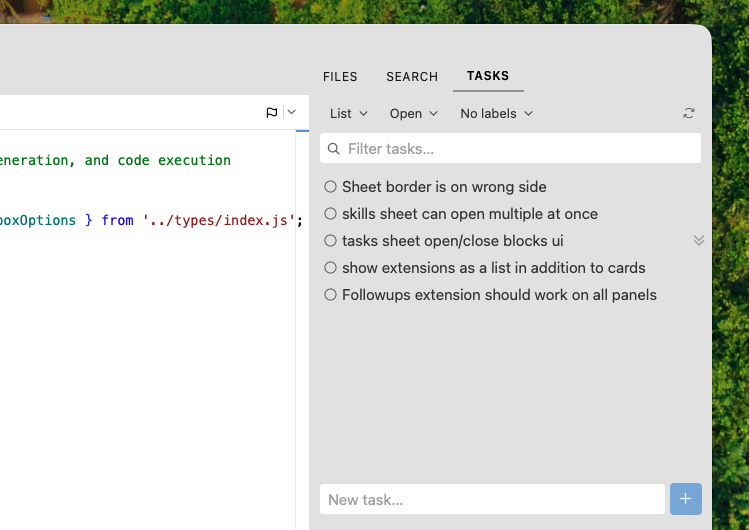
Task: Switch to the FILES tab
Action: point(340,76)
